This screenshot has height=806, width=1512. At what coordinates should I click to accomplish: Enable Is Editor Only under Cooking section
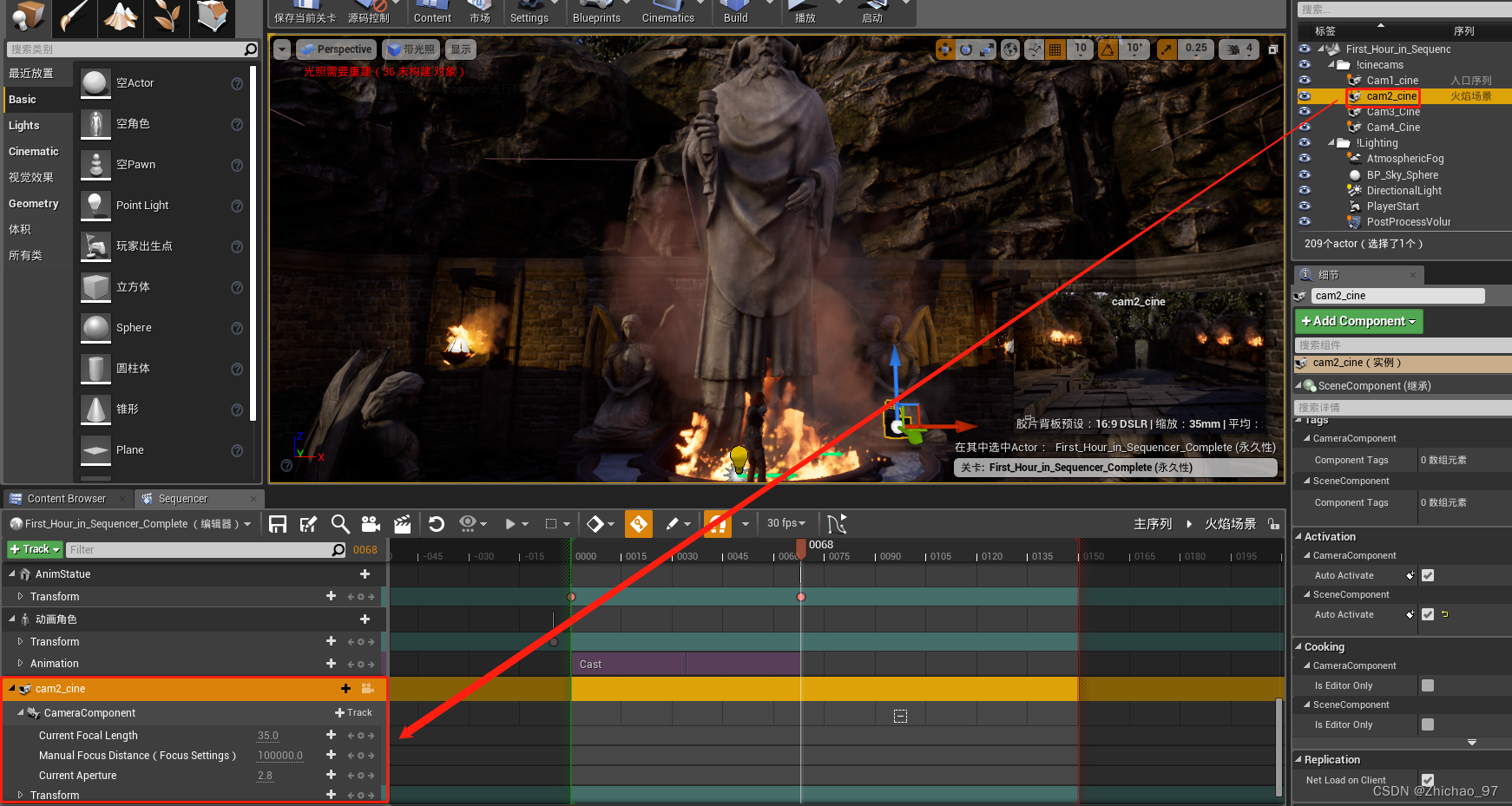tap(1428, 685)
